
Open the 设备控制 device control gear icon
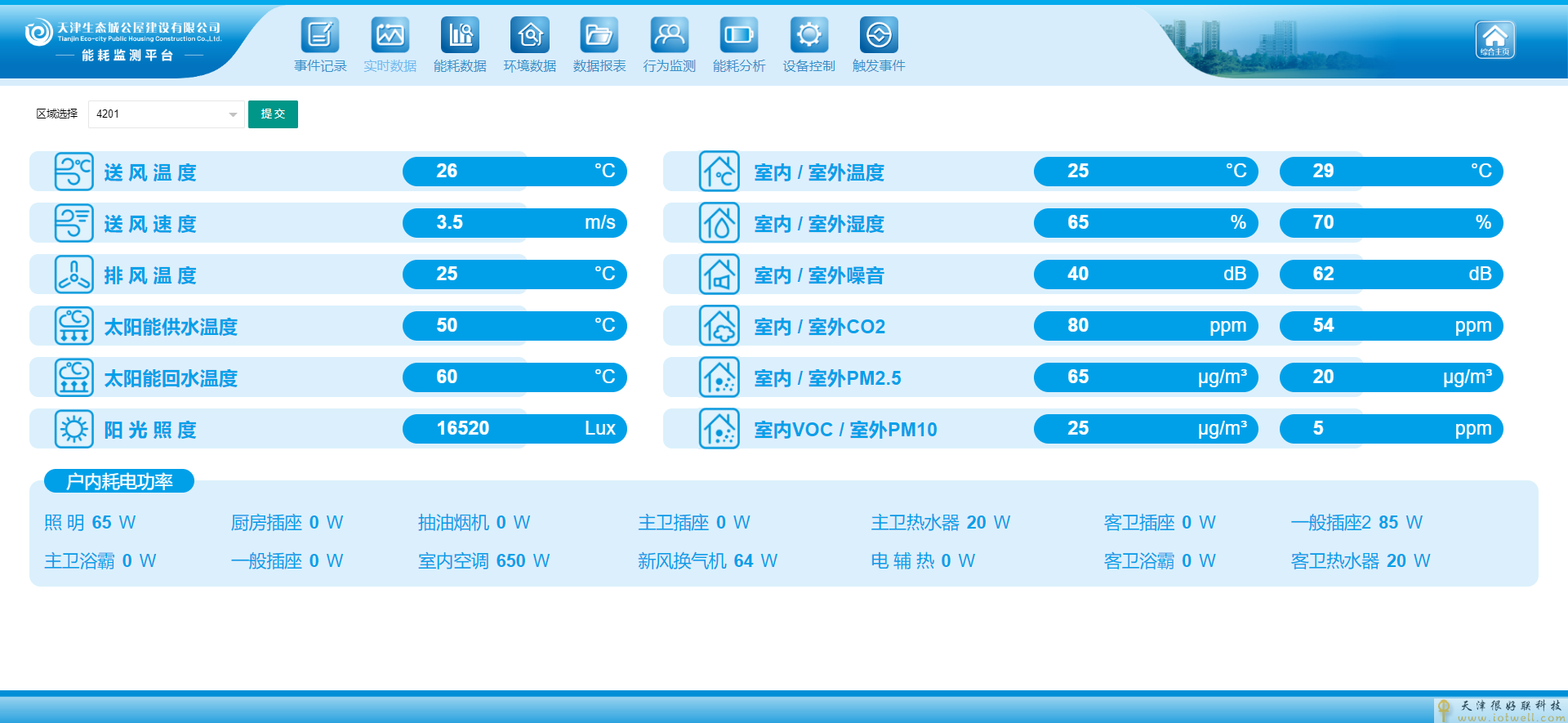pos(808,35)
